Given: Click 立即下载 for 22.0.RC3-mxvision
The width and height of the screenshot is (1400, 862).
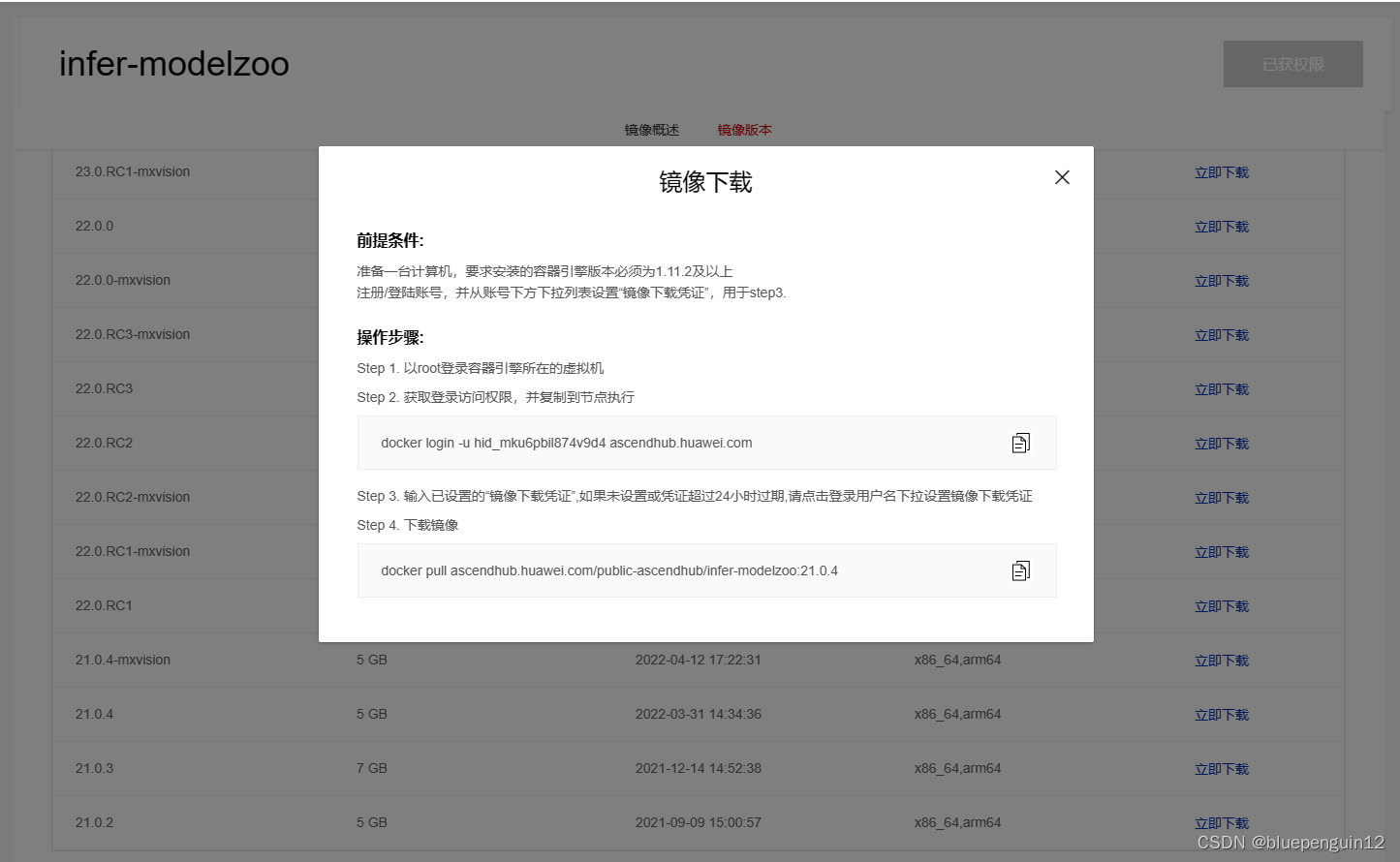Looking at the screenshot, I should pyautogui.click(x=1221, y=335).
